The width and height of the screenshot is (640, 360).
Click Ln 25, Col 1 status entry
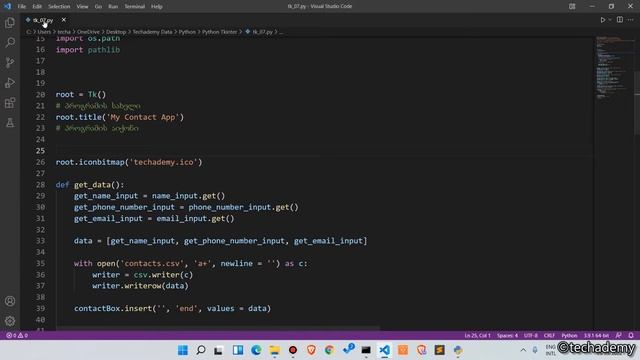pyautogui.click(x=477, y=336)
